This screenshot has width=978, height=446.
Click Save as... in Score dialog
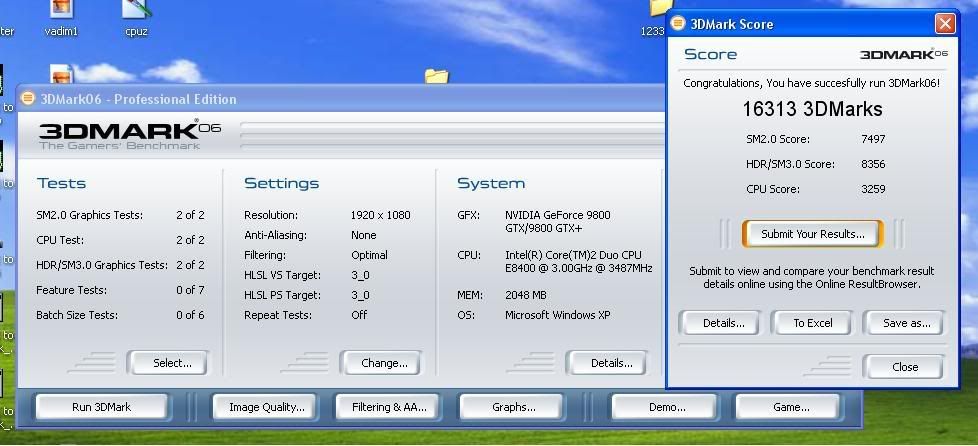907,323
